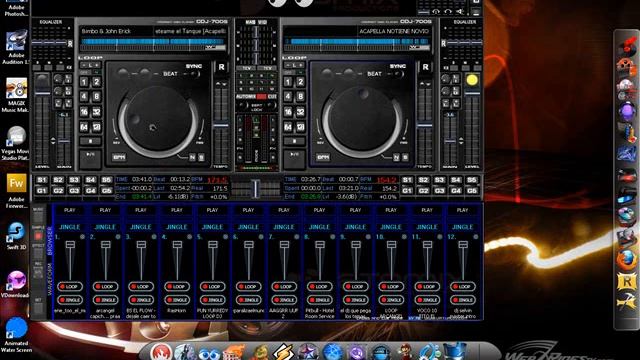Trigger hot cue S5 on left deck

(106, 180)
